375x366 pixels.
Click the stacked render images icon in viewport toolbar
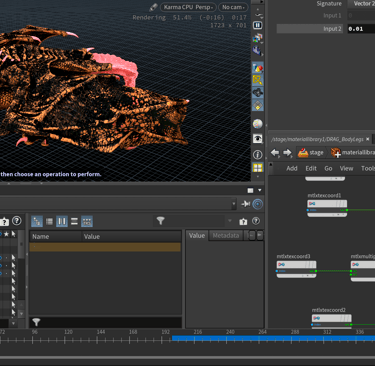257,38
